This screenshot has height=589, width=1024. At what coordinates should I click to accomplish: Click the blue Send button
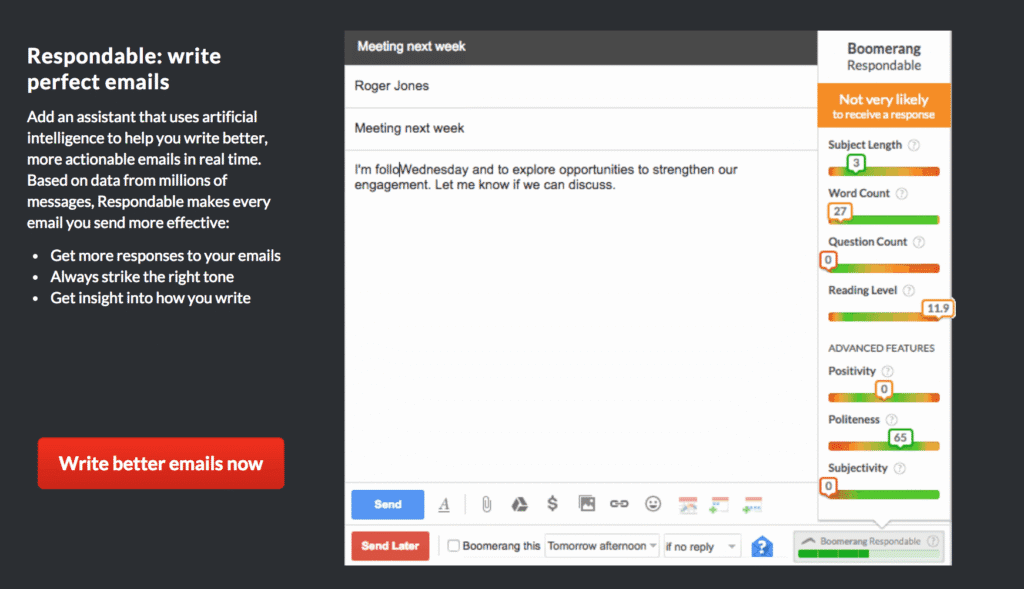387,505
